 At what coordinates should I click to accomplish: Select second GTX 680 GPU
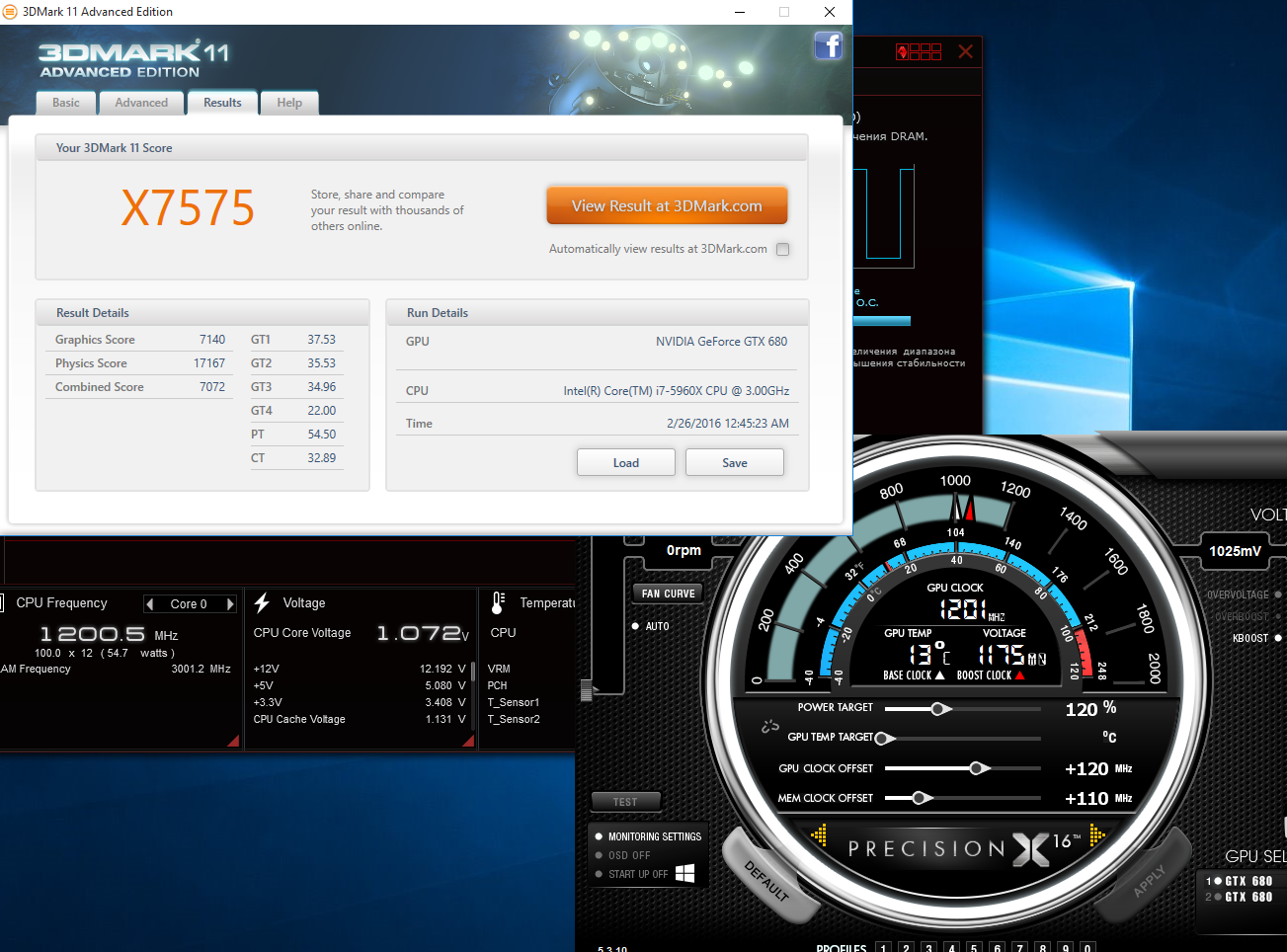pyautogui.click(x=1240, y=897)
